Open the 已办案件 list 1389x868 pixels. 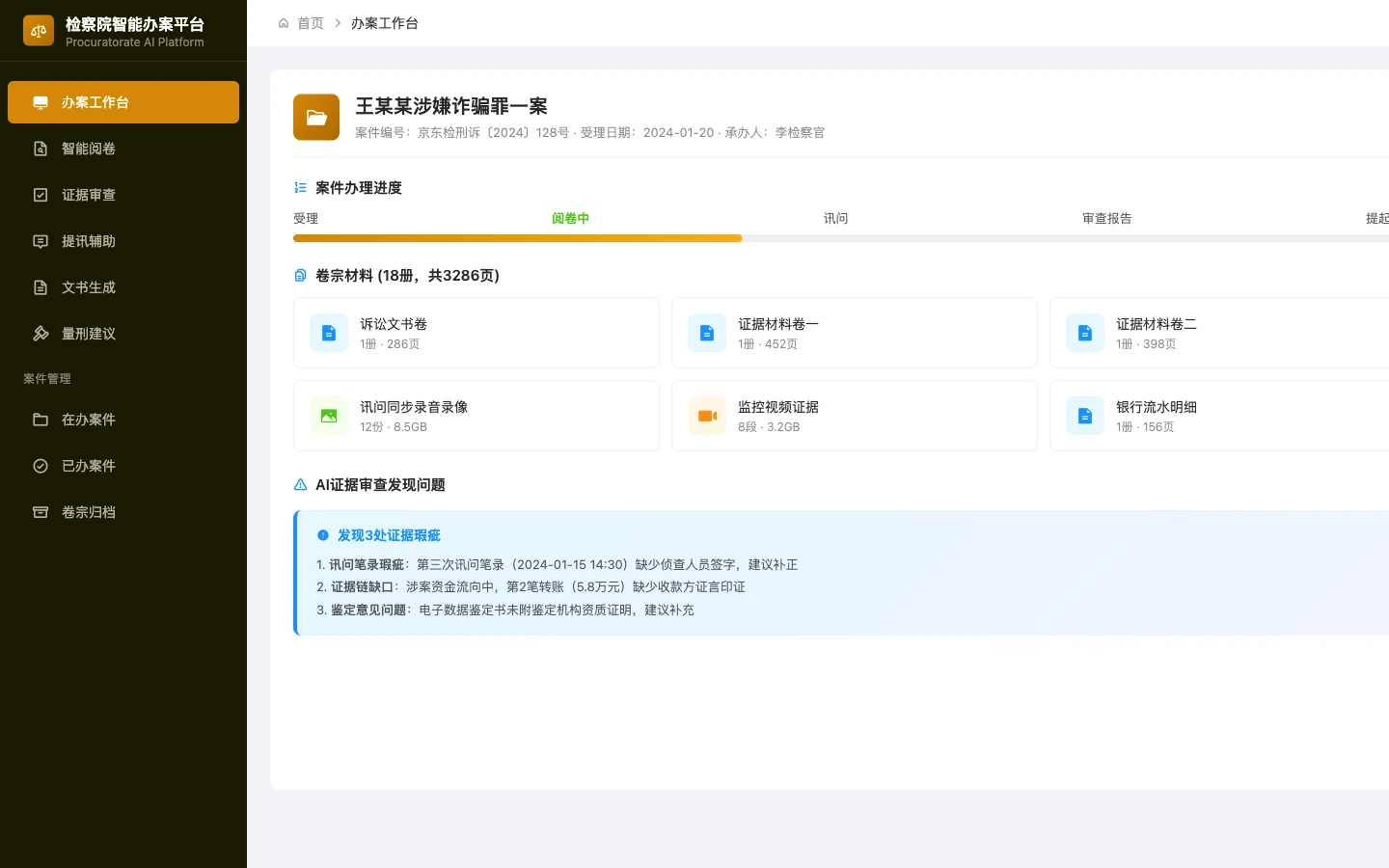click(123, 466)
